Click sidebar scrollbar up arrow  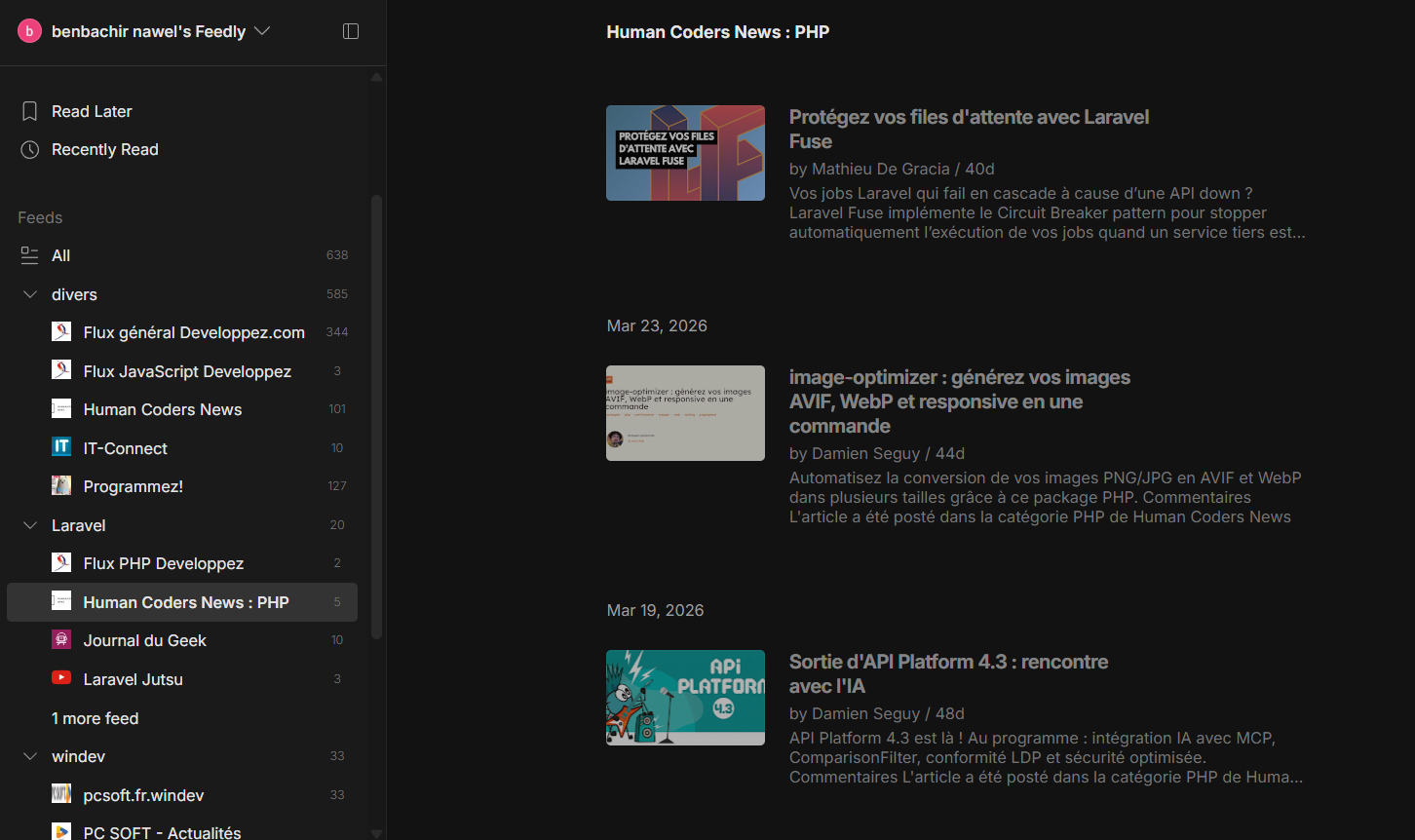click(376, 76)
